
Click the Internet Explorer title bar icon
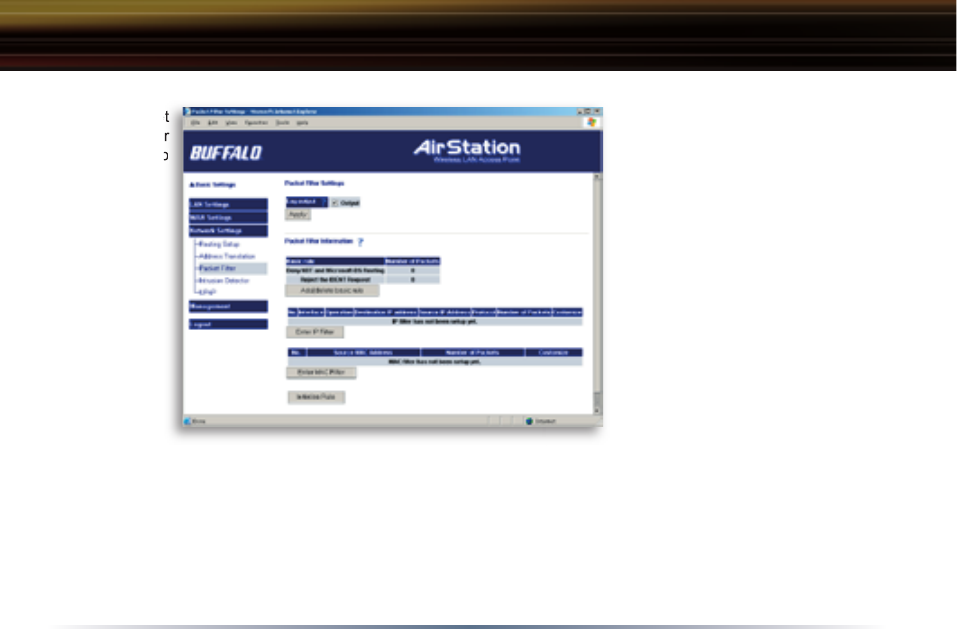point(187,112)
